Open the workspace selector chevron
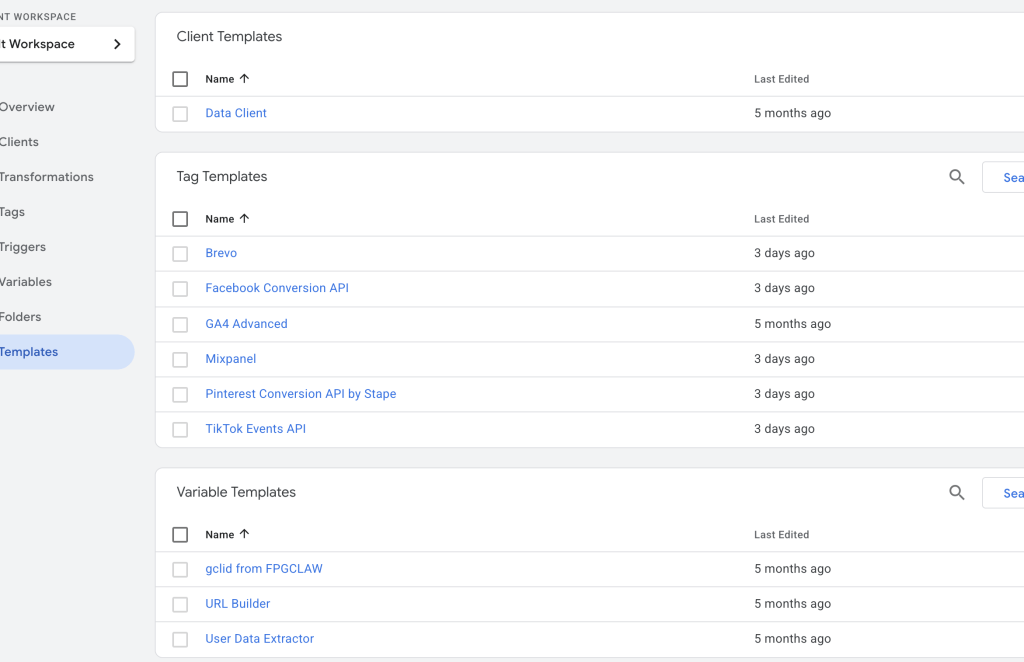The width and height of the screenshot is (1024, 662). pyautogui.click(x=118, y=44)
